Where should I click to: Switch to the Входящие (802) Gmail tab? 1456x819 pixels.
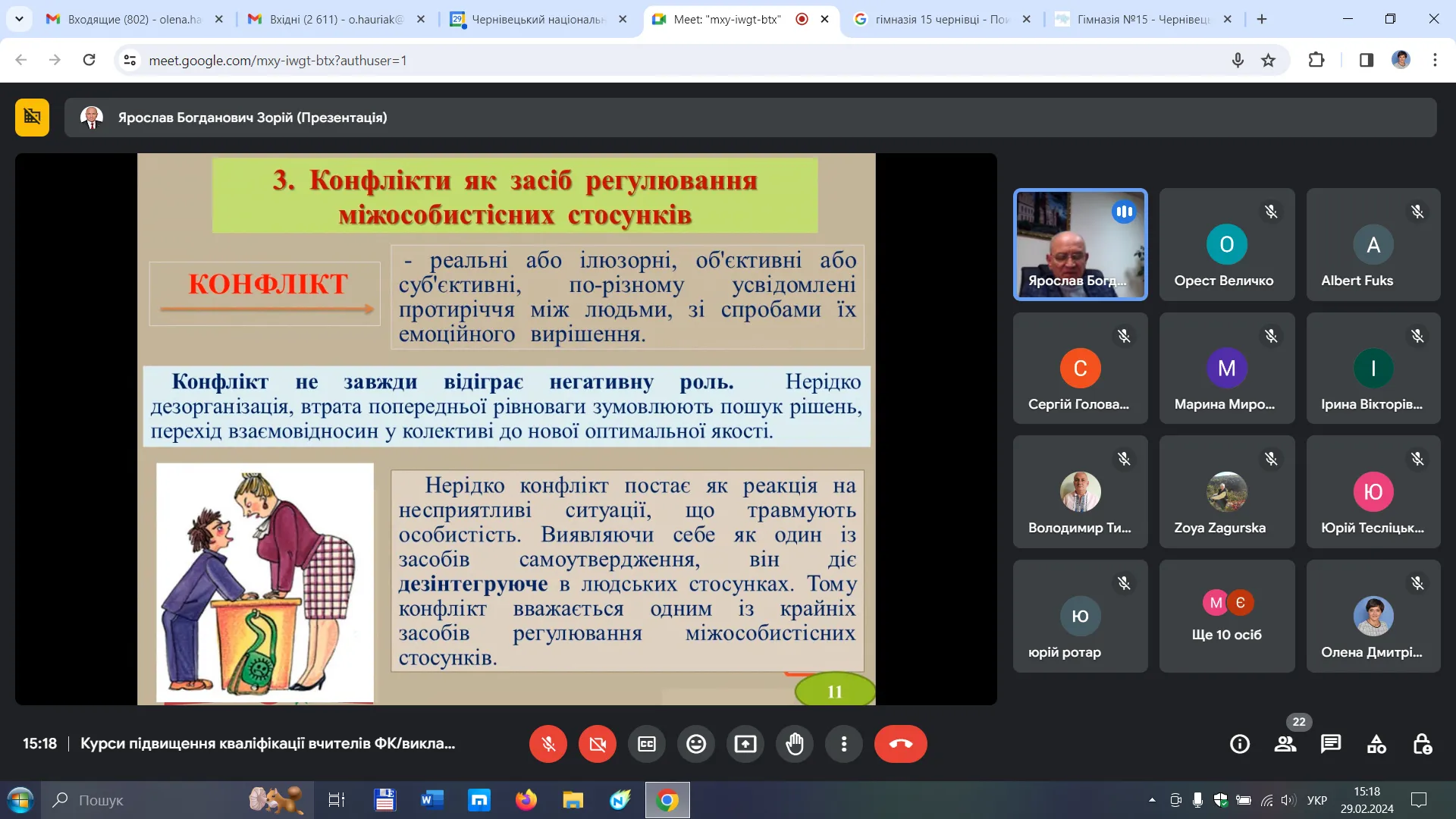(x=135, y=19)
